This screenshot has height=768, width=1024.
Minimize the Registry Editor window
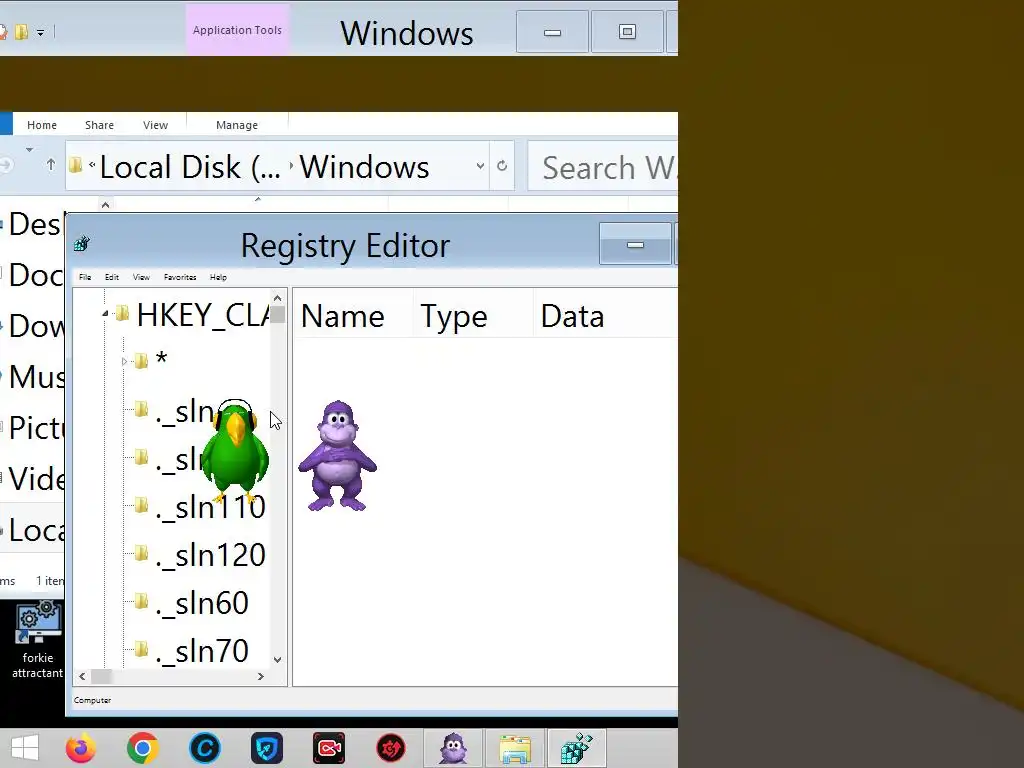635,244
